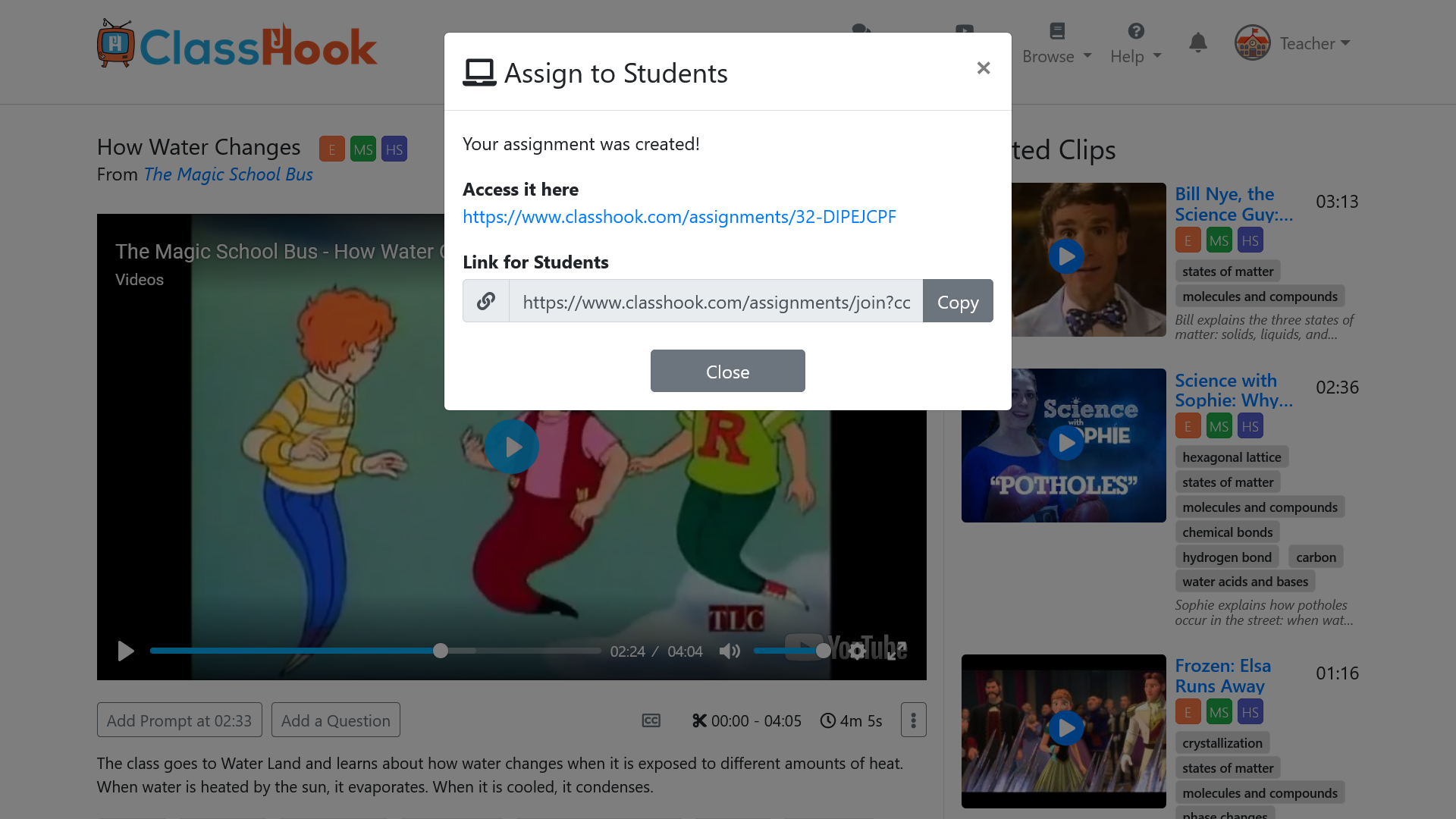1456x819 pixels.
Task: Select the hexagonal lattice tag
Action: [x=1232, y=457]
